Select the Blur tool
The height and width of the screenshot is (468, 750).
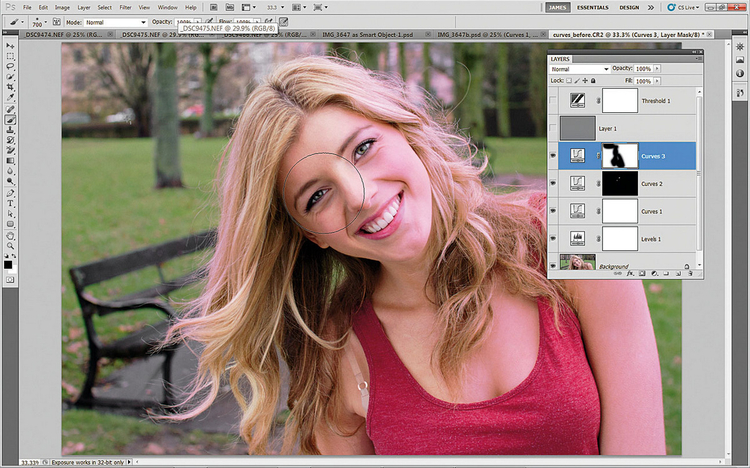coord(10,171)
